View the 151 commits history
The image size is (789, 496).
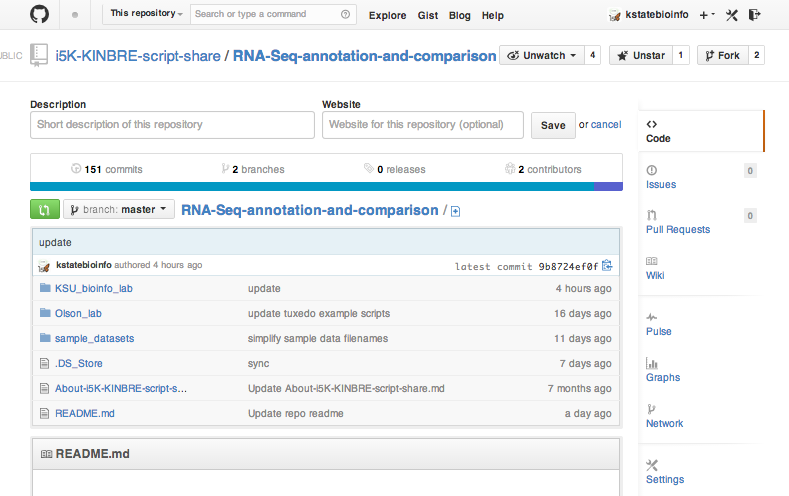click(x=107, y=169)
